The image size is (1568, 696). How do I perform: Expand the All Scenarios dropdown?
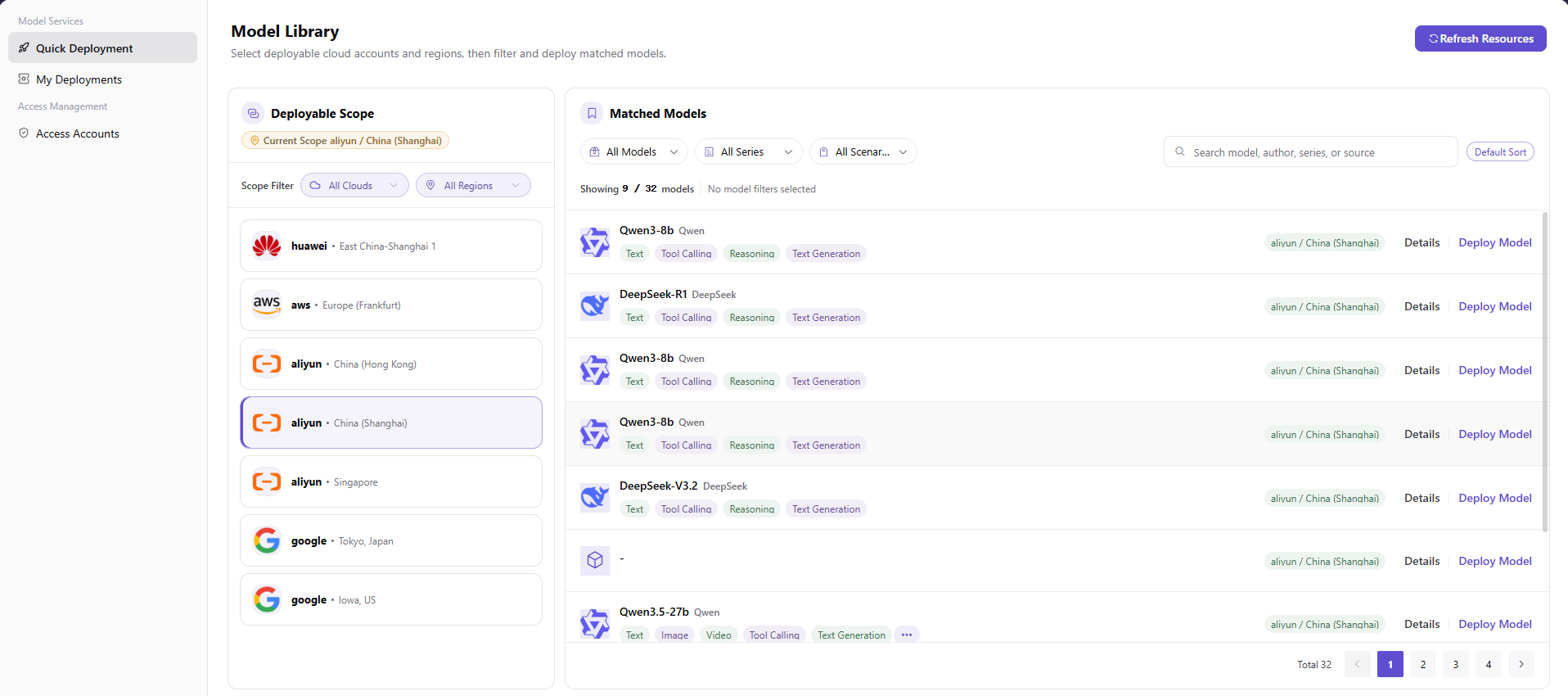[863, 151]
